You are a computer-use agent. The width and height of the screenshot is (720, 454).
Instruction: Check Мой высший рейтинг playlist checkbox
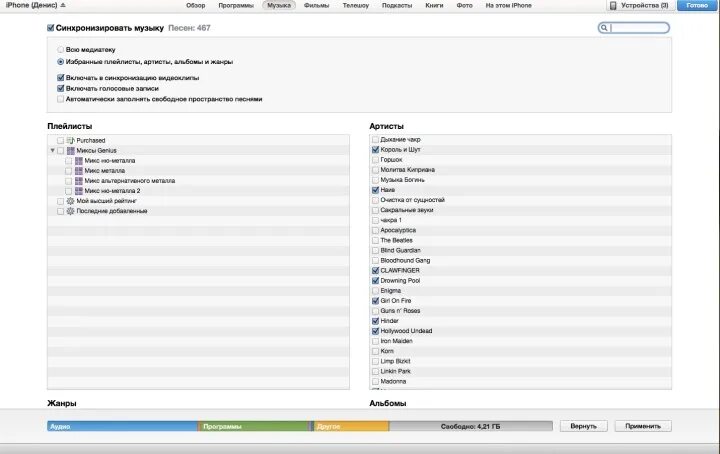click(x=60, y=201)
